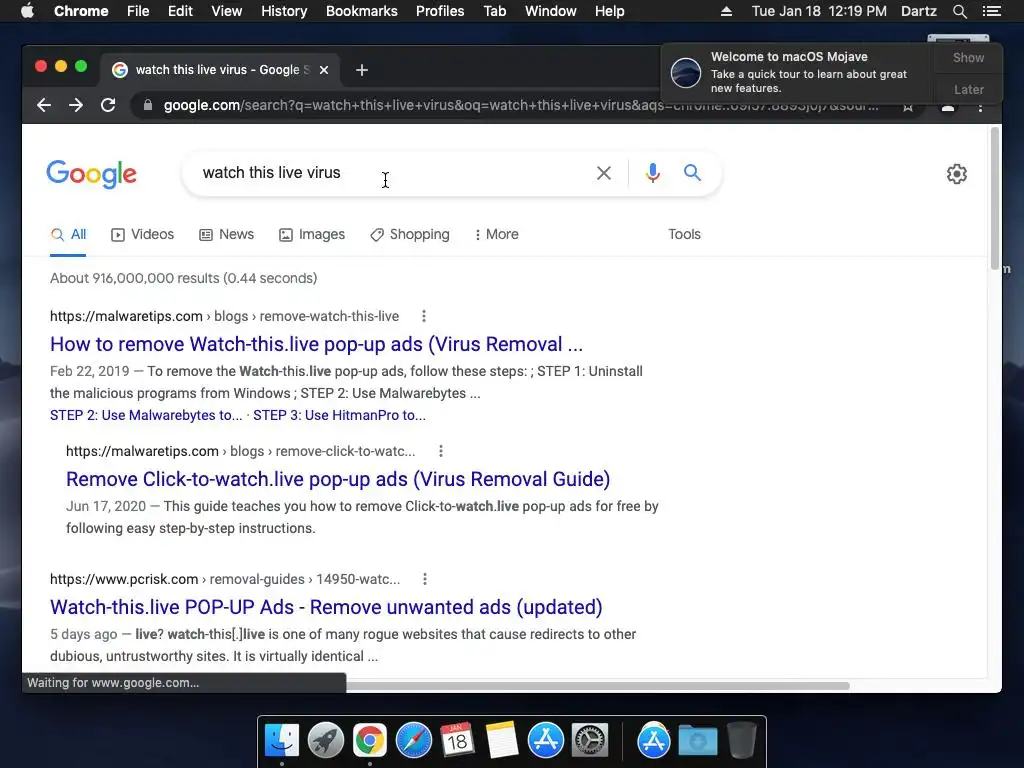The image size is (1024, 768).
Task: Open Google Chrome from the Dock
Action: (x=370, y=741)
